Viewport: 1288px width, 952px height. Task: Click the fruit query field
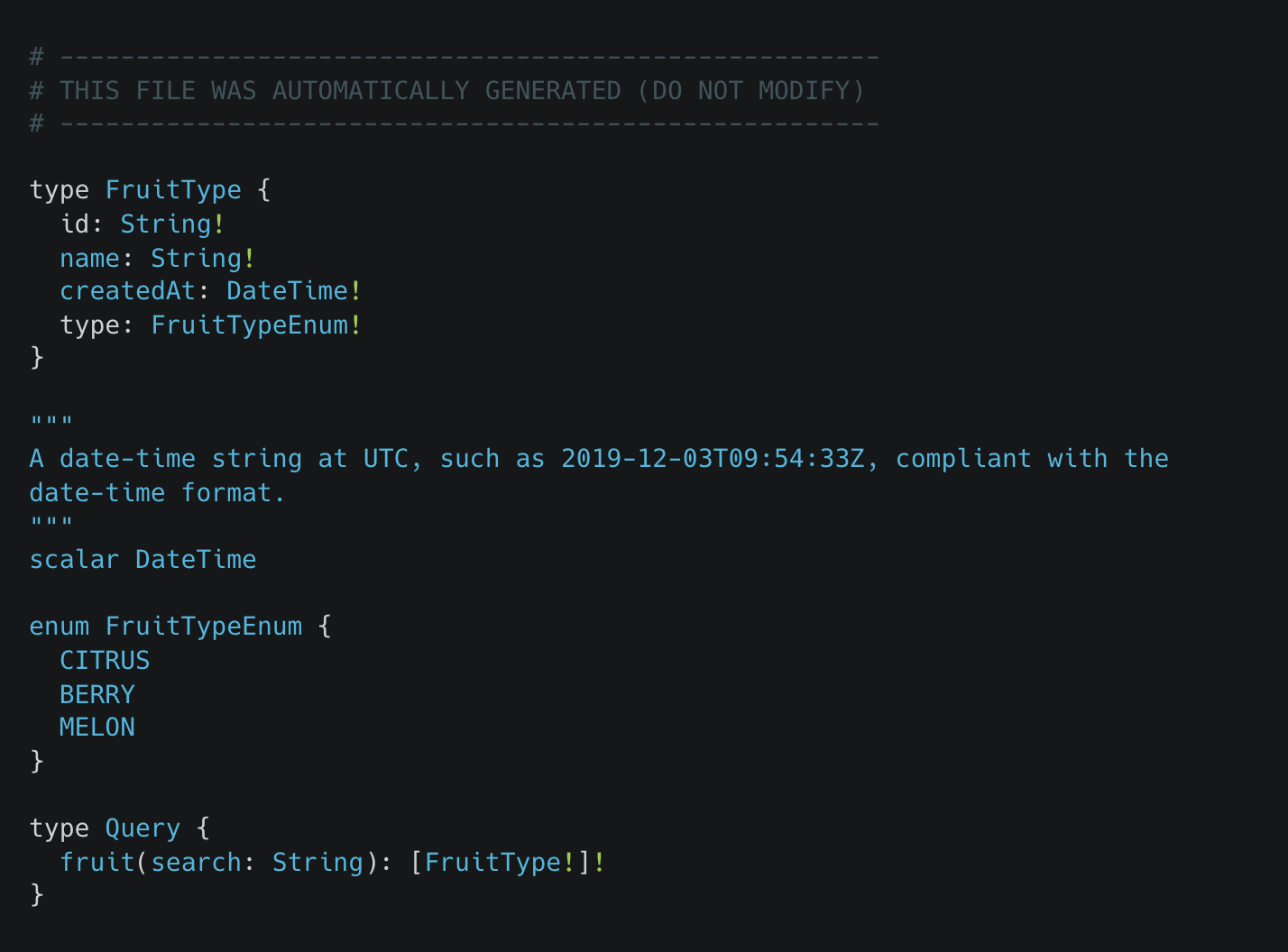tap(97, 863)
